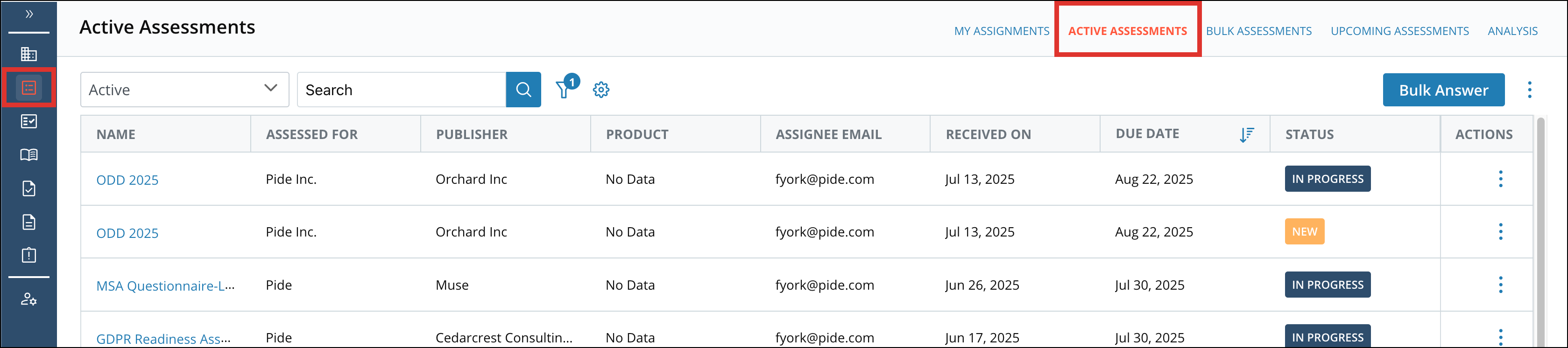This screenshot has width=1568, height=348.
Task: Switch to Upcoming Assessments tab
Action: point(1399,31)
